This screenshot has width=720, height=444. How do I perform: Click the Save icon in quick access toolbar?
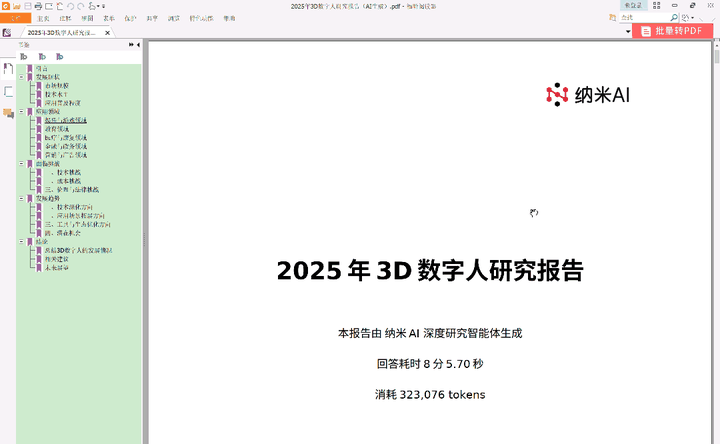coord(28,6)
